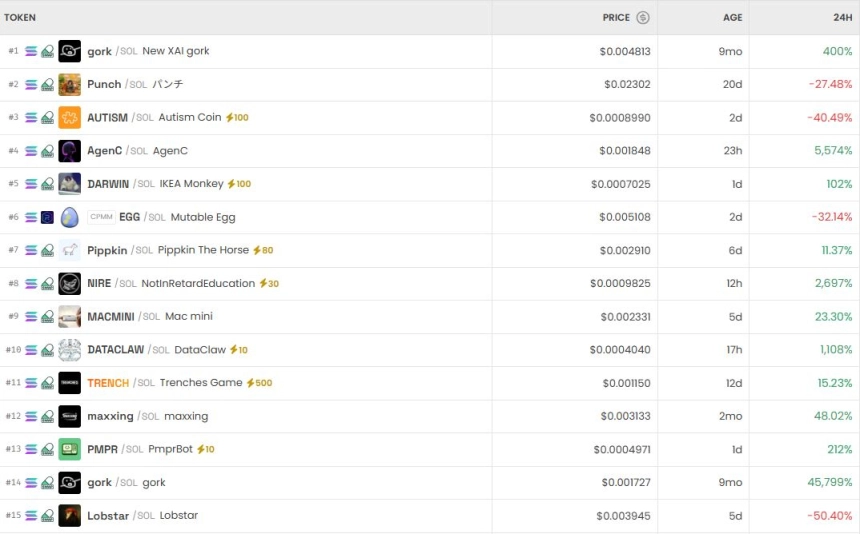The width and height of the screenshot is (860, 534).
Task: Click the Punch token logo
Action: (69, 84)
